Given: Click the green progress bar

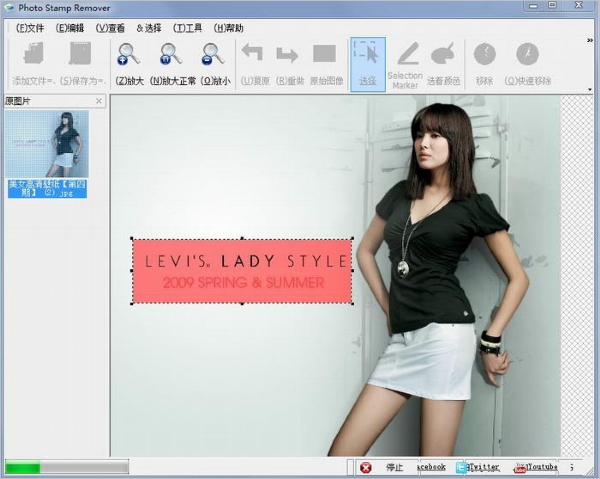Looking at the screenshot, I should 67,467.
